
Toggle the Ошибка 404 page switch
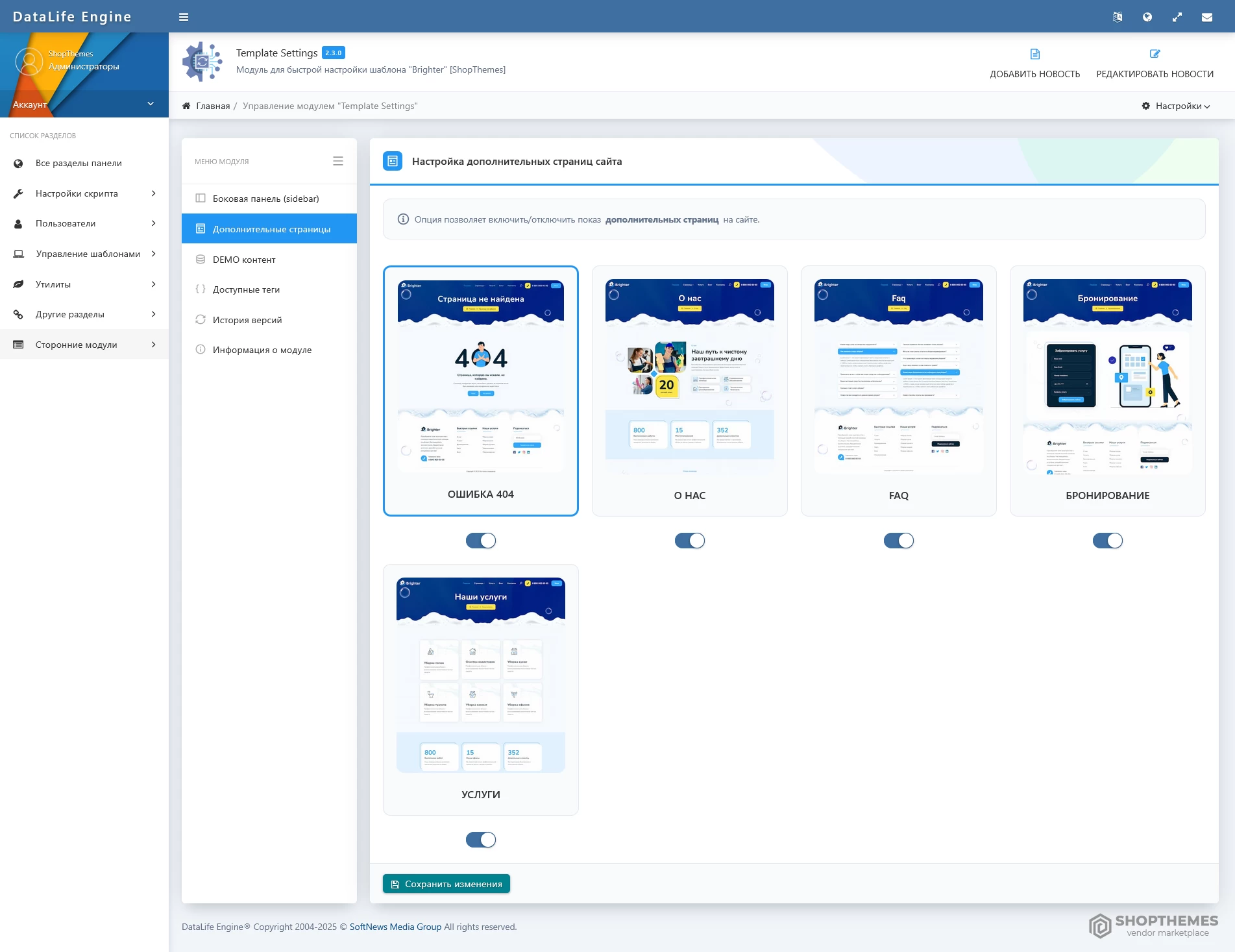(x=480, y=541)
